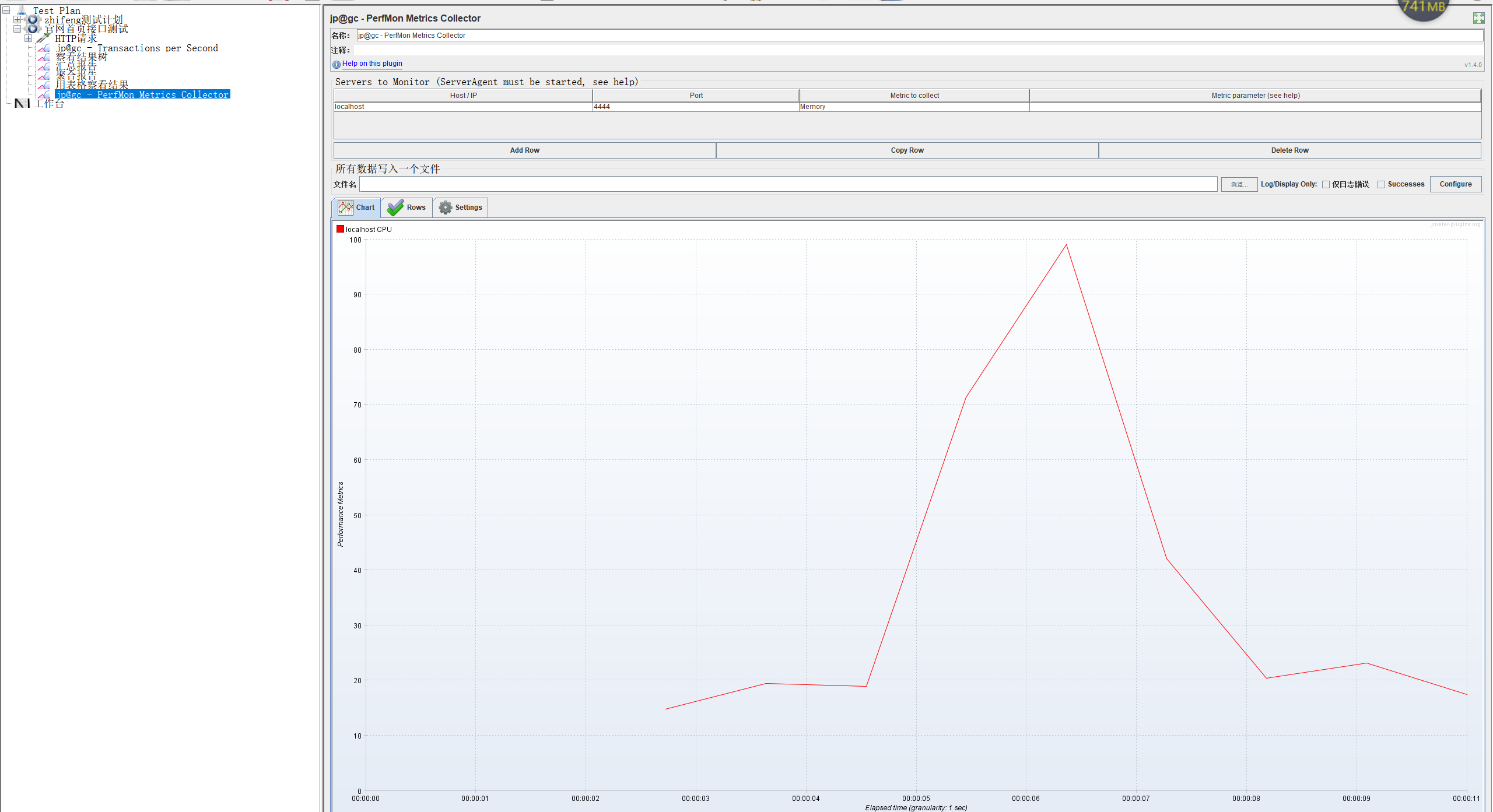Open the Help on this plugin link
The image size is (1493, 812).
click(372, 64)
